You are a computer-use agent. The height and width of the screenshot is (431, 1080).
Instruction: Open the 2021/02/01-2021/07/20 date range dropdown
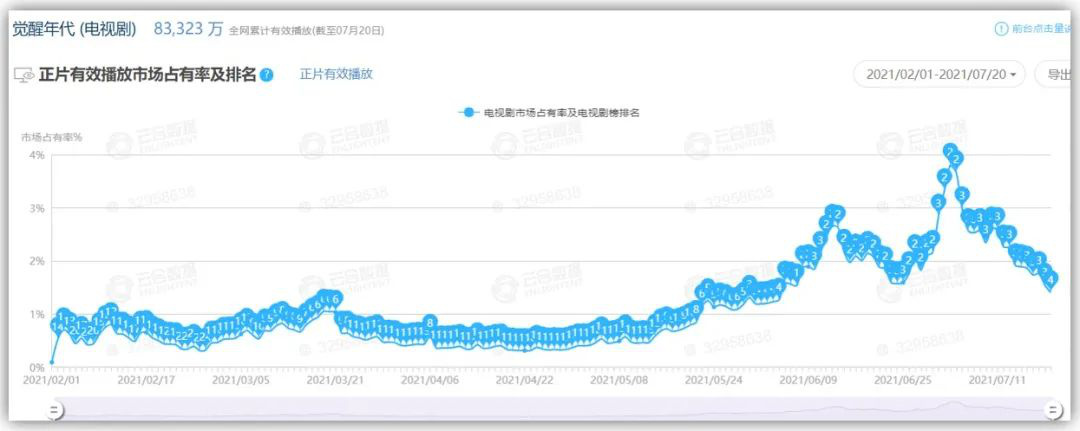tap(939, 74)
